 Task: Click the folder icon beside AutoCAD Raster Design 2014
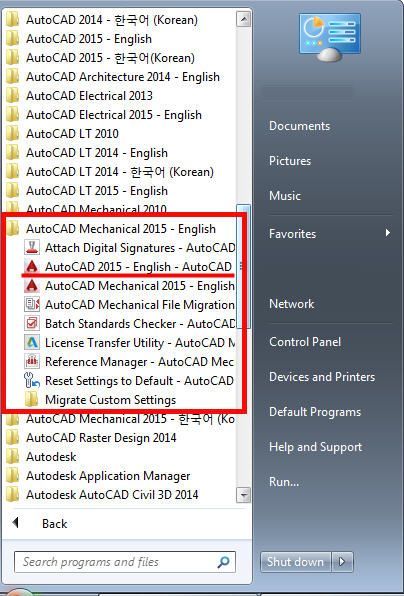coord(13,437)
